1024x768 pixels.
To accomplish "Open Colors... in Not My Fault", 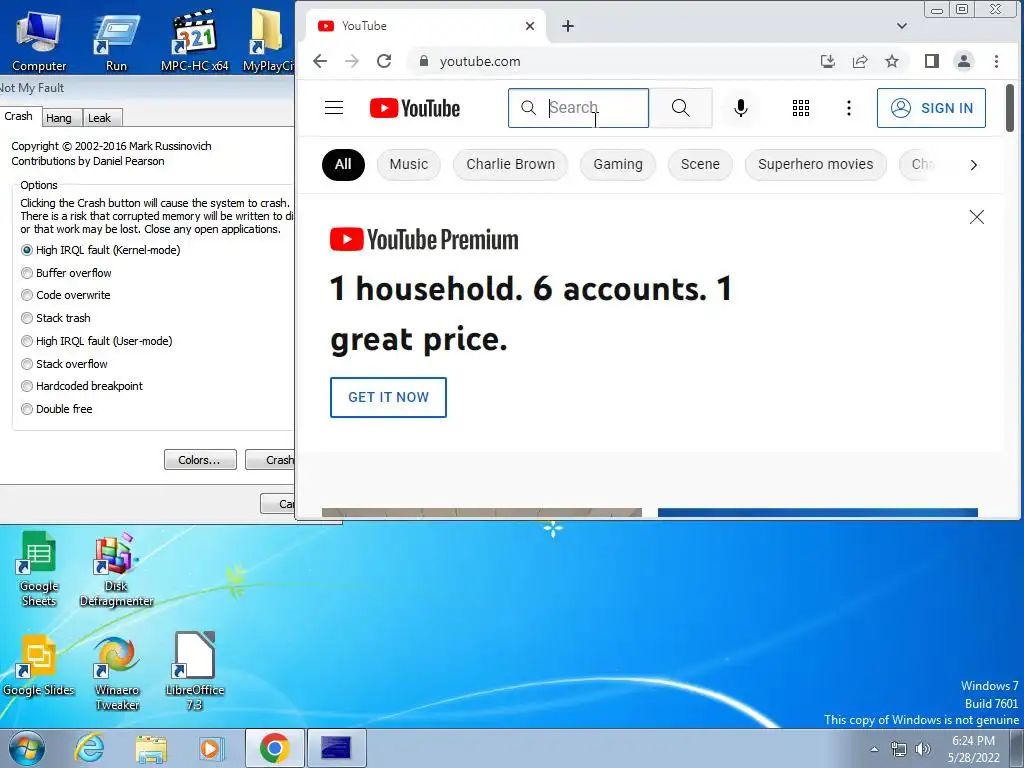I will click(x=199, y=460).
